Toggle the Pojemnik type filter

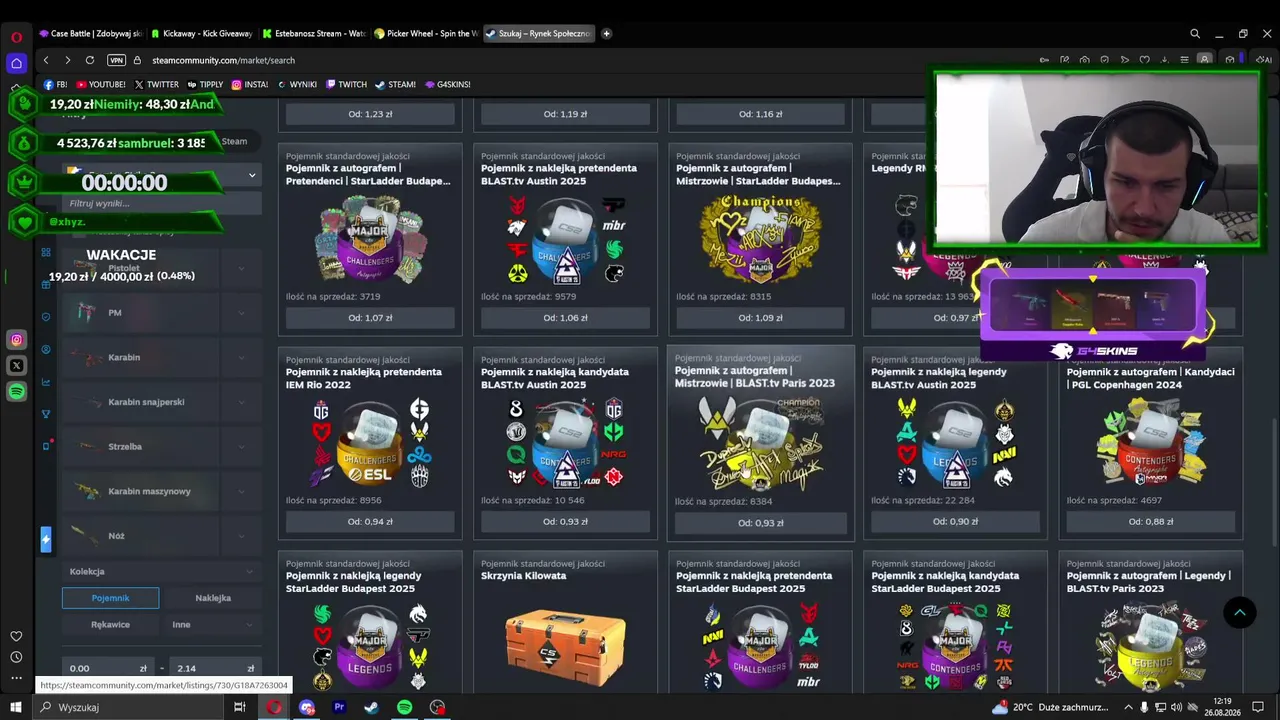click(110, 598)
